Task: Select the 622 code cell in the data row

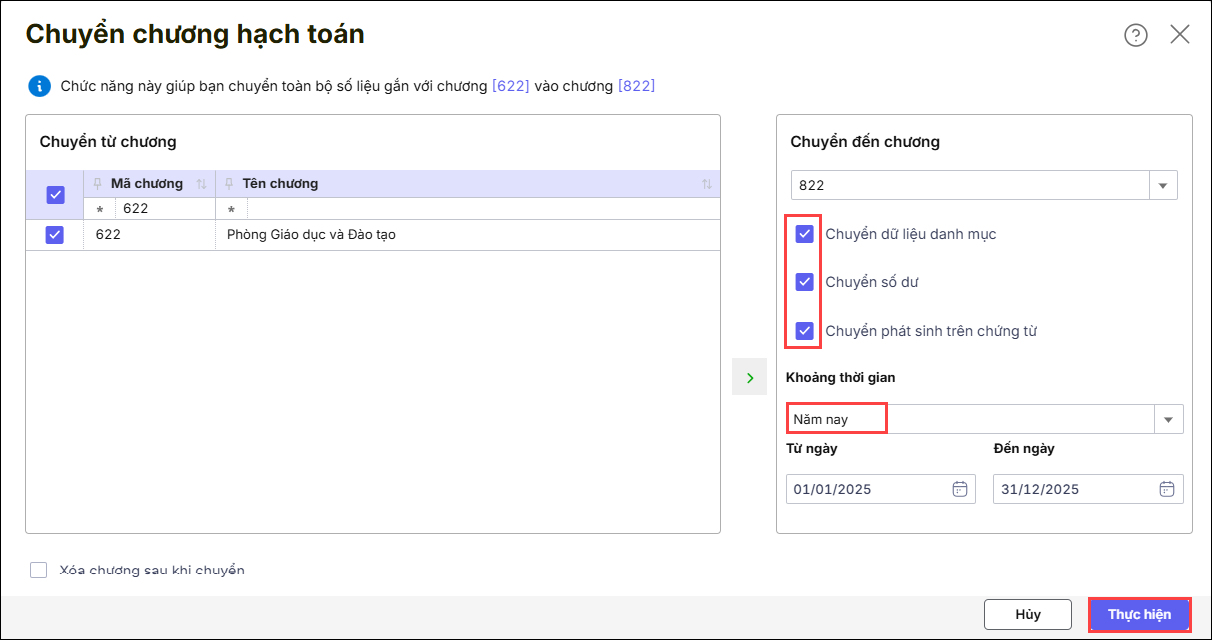Action: click(x=150, y=235)
